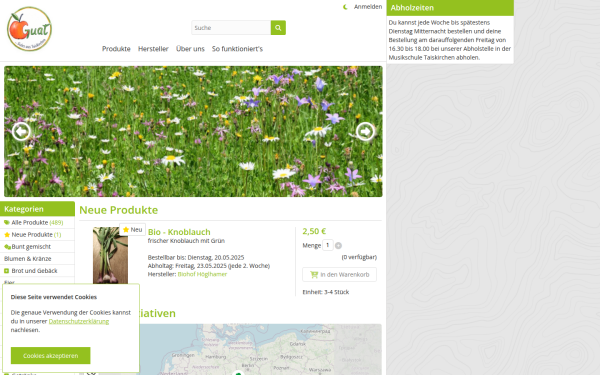This screenshot has height=375, width=600.
Task: Select Blumen & Kränze category
Action: (37, 259)
